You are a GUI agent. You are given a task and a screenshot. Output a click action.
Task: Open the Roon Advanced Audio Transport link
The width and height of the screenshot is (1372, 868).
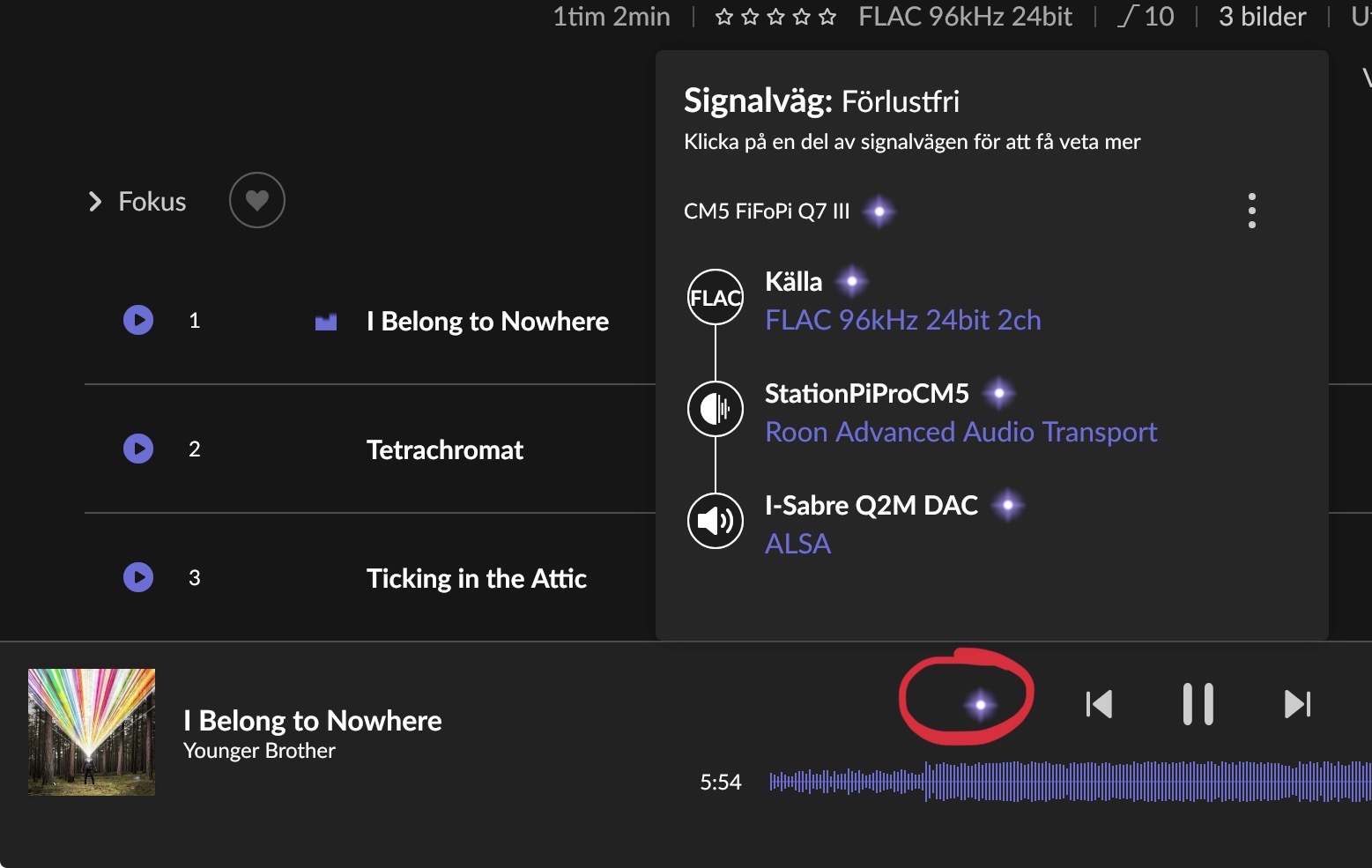pyautogui.click(x=961, y=432)
